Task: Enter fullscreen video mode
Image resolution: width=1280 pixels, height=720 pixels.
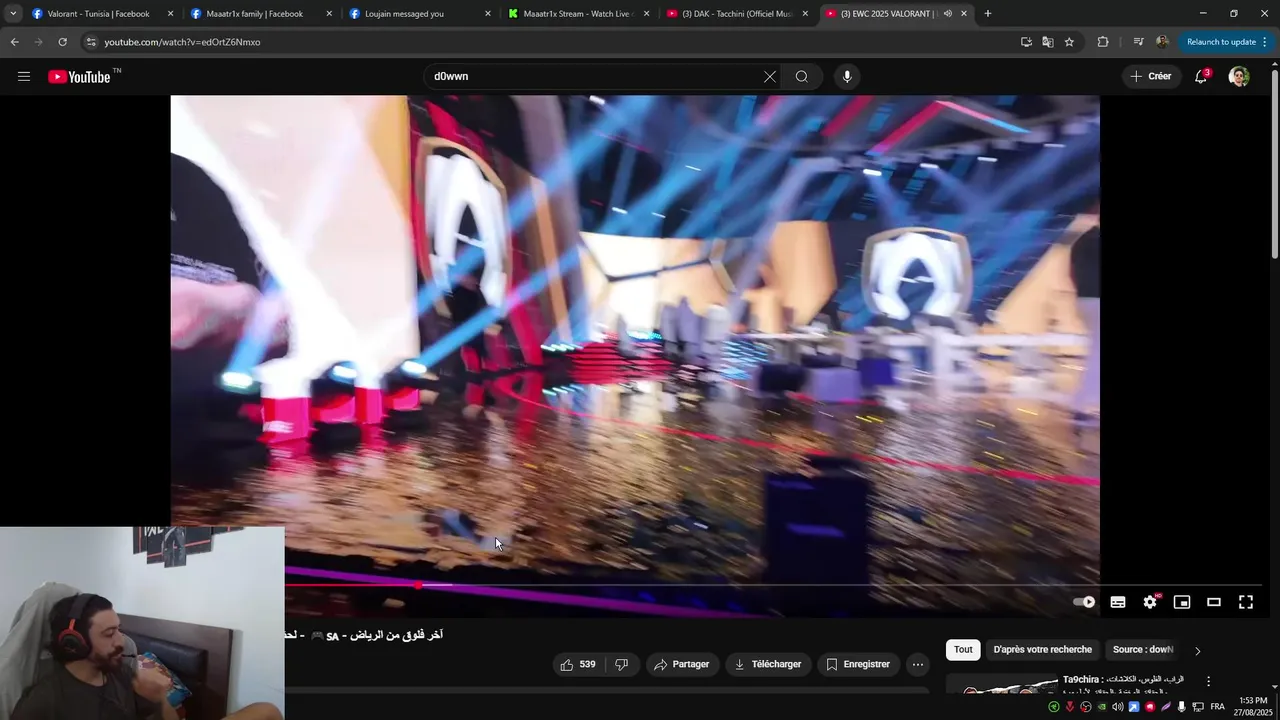Action: [1246, 602]
